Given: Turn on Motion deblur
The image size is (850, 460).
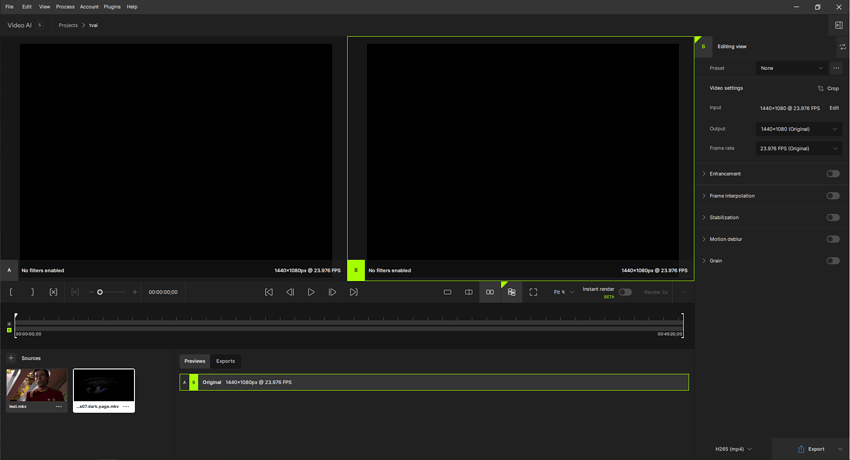Looking at the screenshot, I should click(833, 239).
